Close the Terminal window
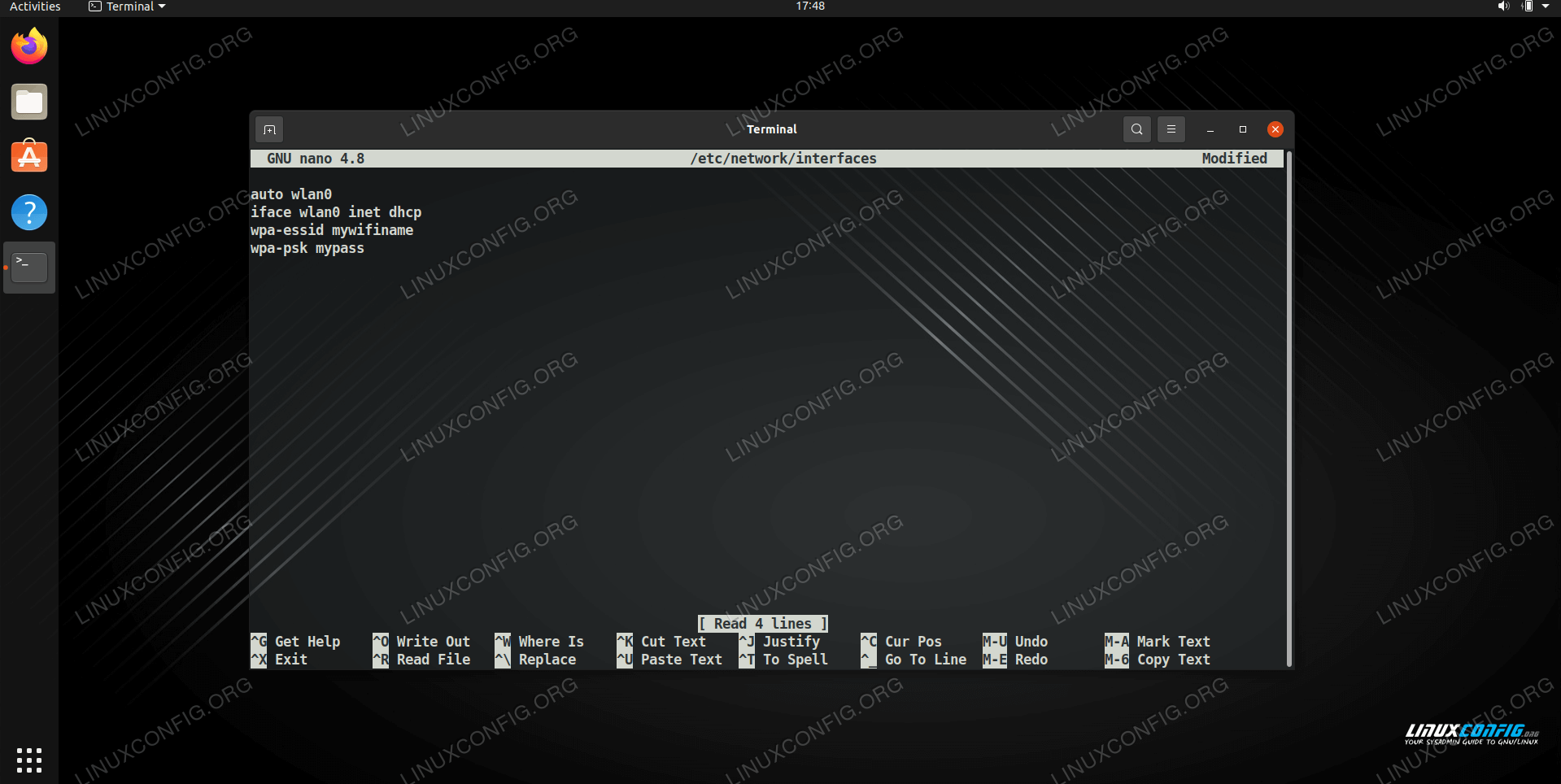The width and height of the screenshot is (1561, 784). (x=1275, y=129)
